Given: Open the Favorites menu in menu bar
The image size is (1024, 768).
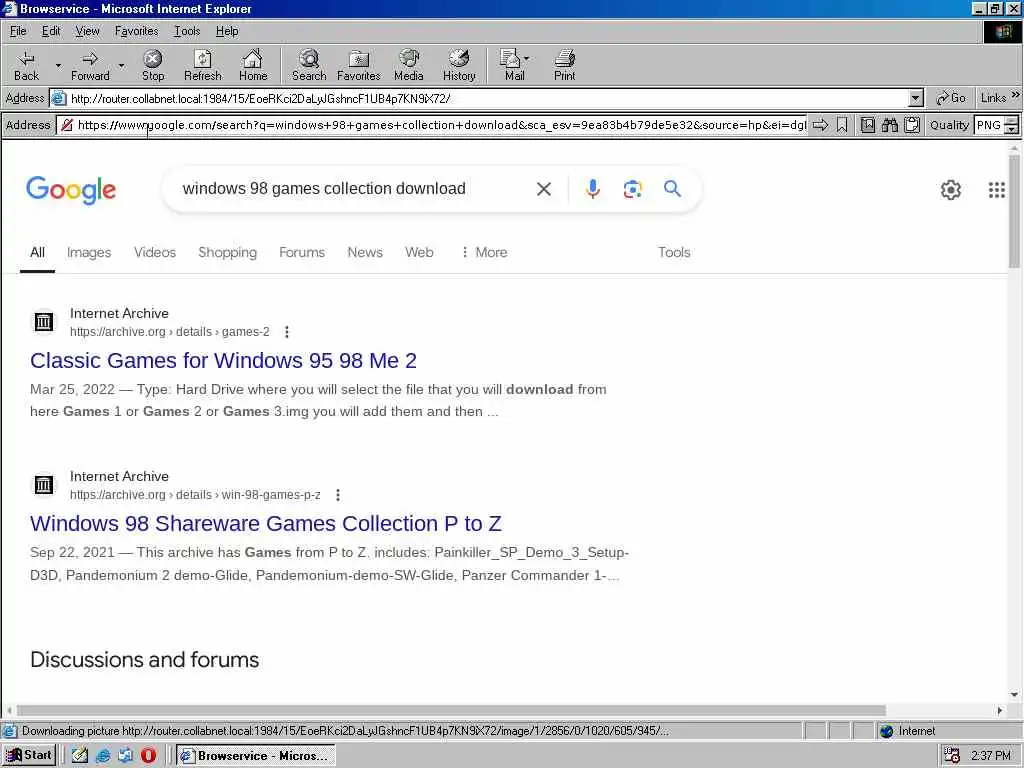Looking at the screenshot, I should click(136, 31).
